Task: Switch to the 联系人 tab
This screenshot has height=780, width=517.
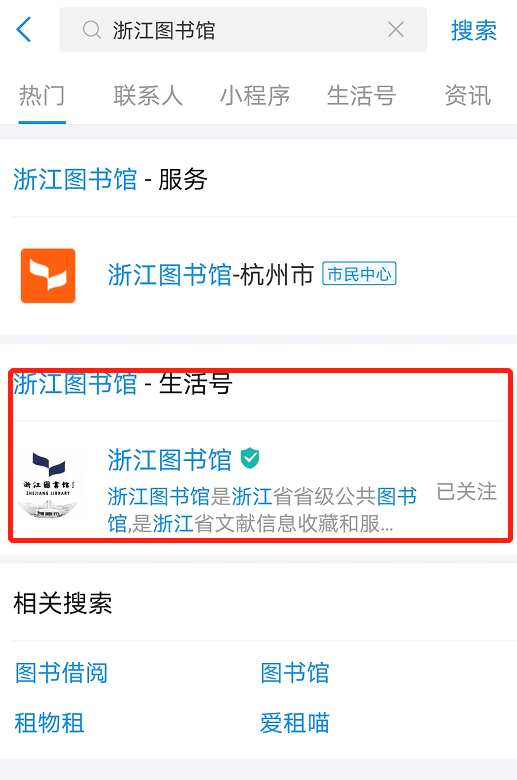Action: pyautogui.click(x=148, y=96)
